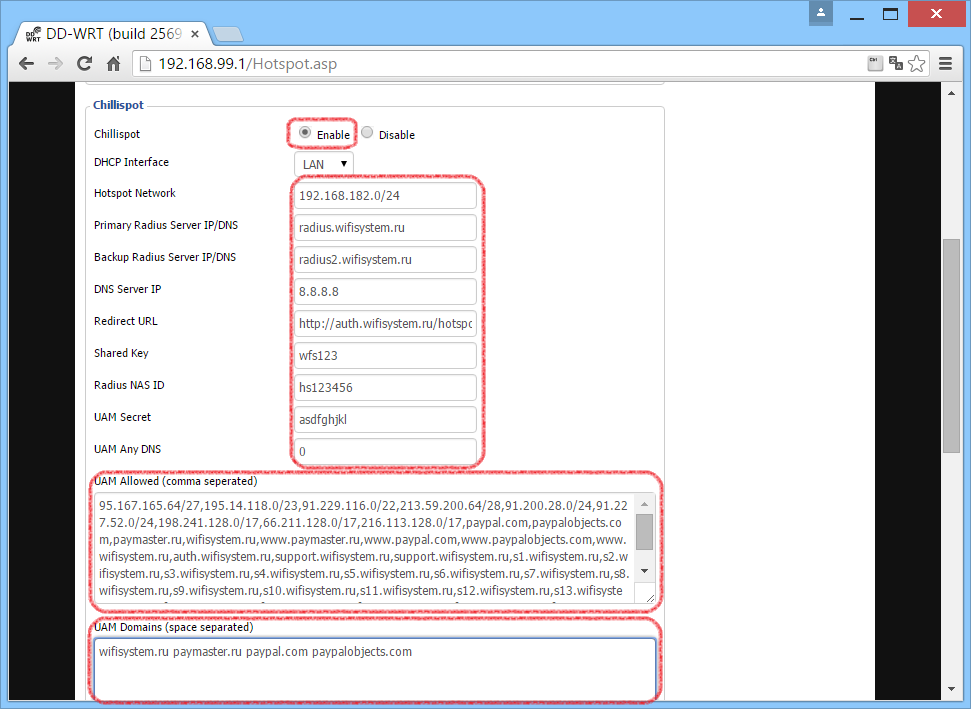
Task: Click the Chillispot section heading
Action: (118, 105)
